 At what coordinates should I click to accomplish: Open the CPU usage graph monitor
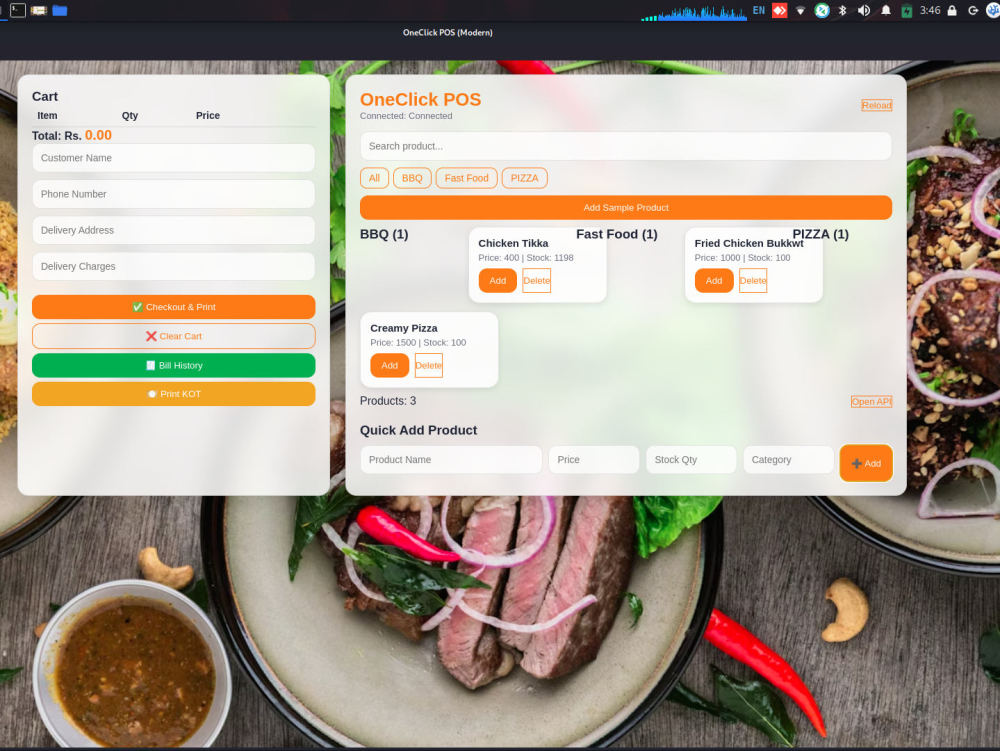694,12
